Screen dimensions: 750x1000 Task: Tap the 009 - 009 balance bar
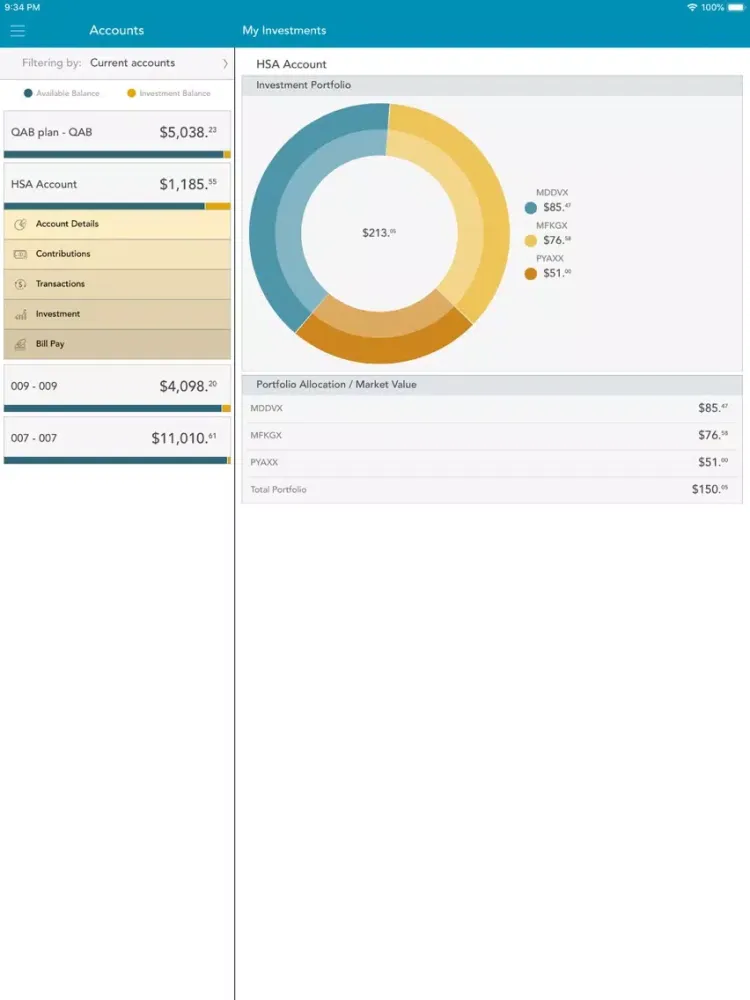click(117, 408)
